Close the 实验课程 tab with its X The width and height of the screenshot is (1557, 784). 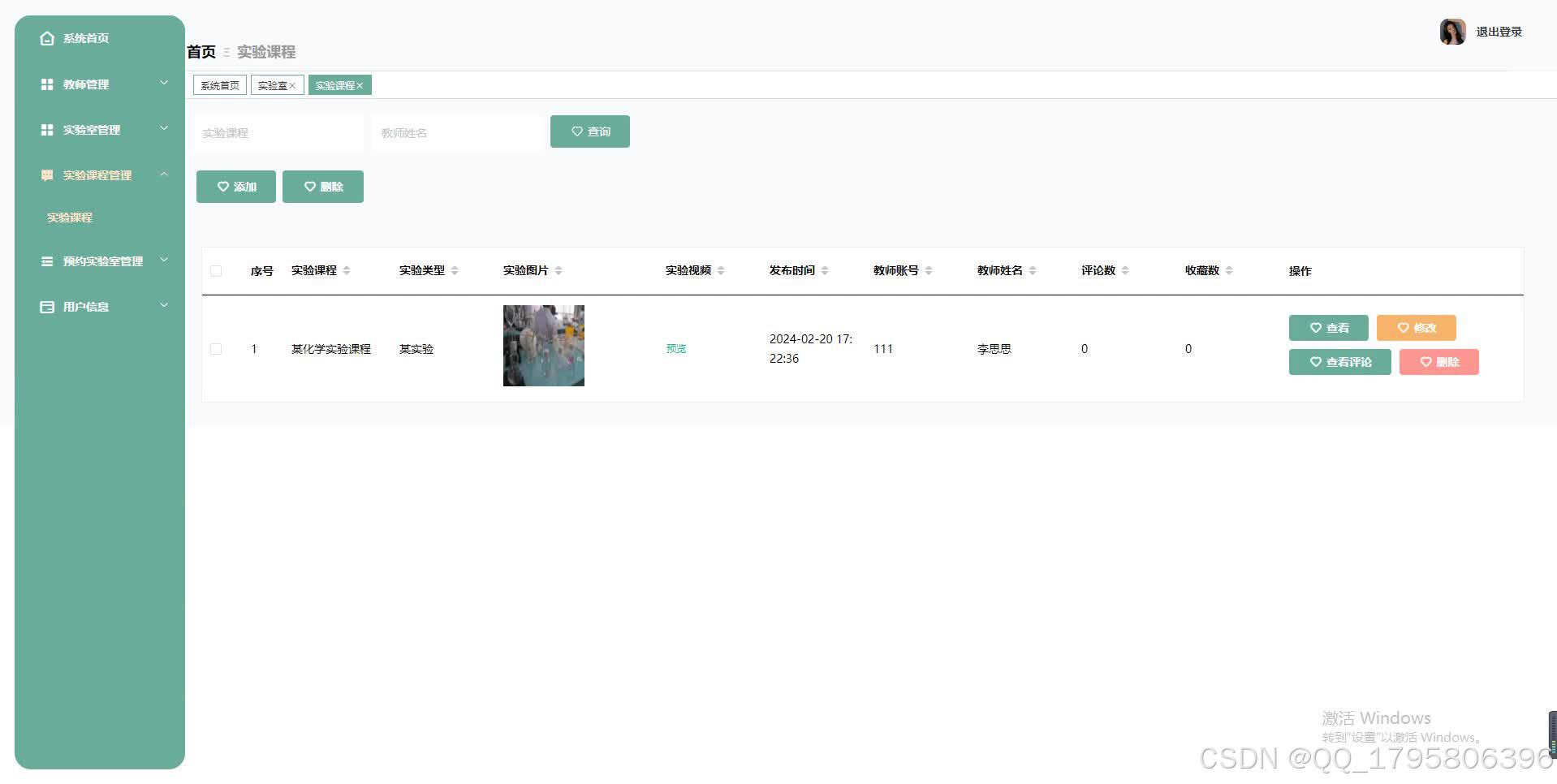360,86
